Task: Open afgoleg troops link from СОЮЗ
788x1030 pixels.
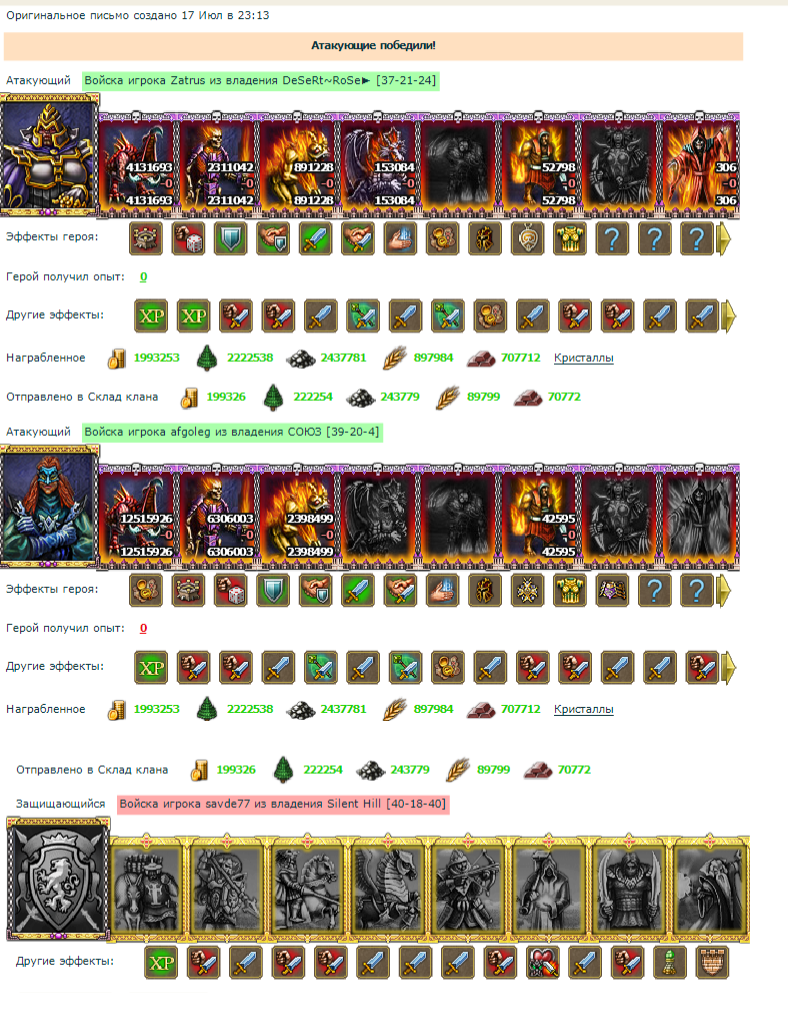Action: coord(232,432)
